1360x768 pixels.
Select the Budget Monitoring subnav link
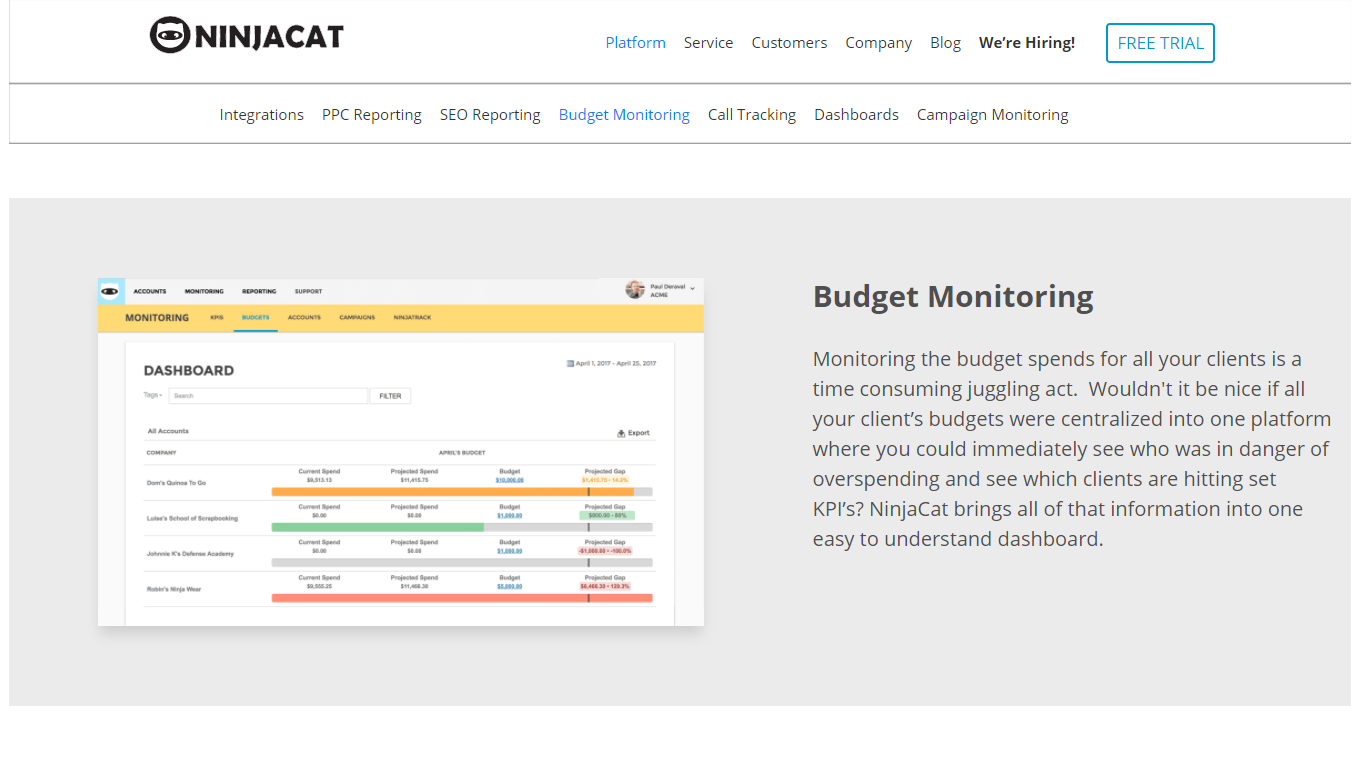pyautogui.click(x=624, y=115)
